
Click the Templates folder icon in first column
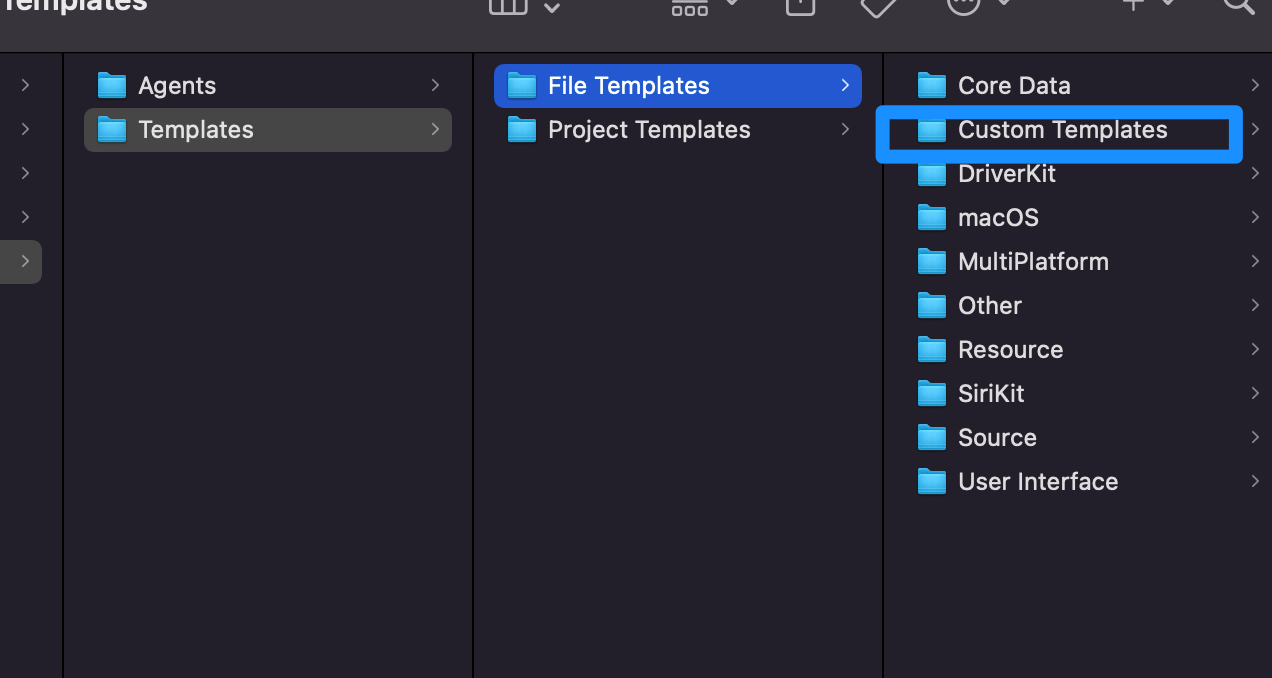112,130
